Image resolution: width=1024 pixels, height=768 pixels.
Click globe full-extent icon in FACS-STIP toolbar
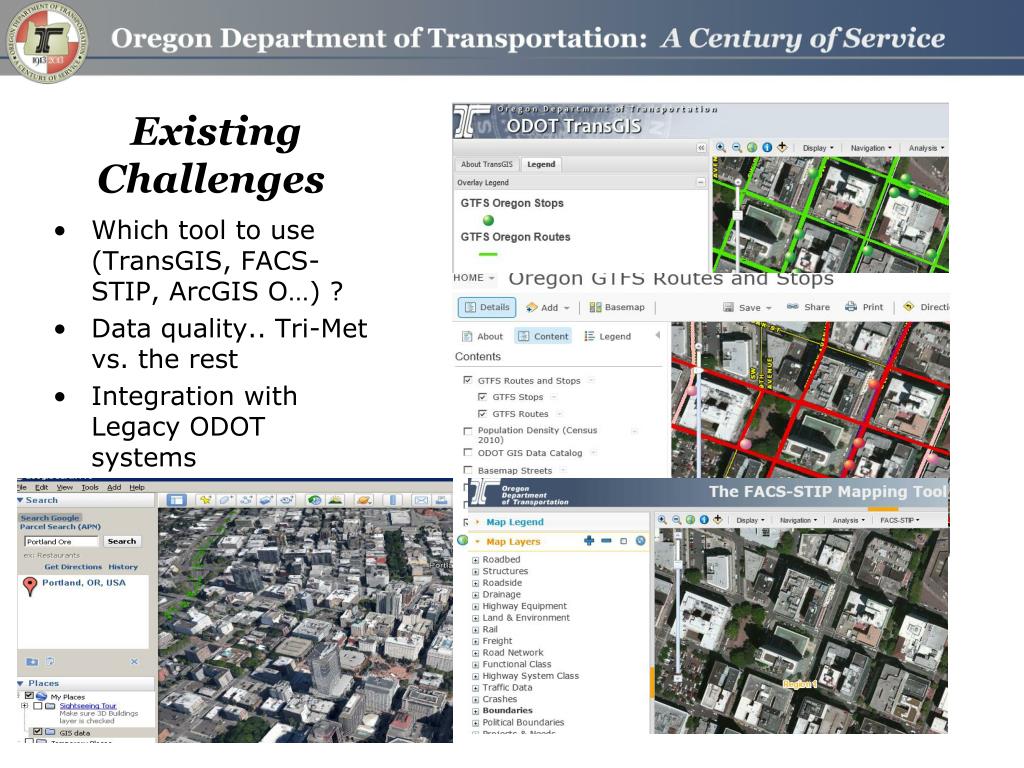pyautogui.click(x=690, y=520)
